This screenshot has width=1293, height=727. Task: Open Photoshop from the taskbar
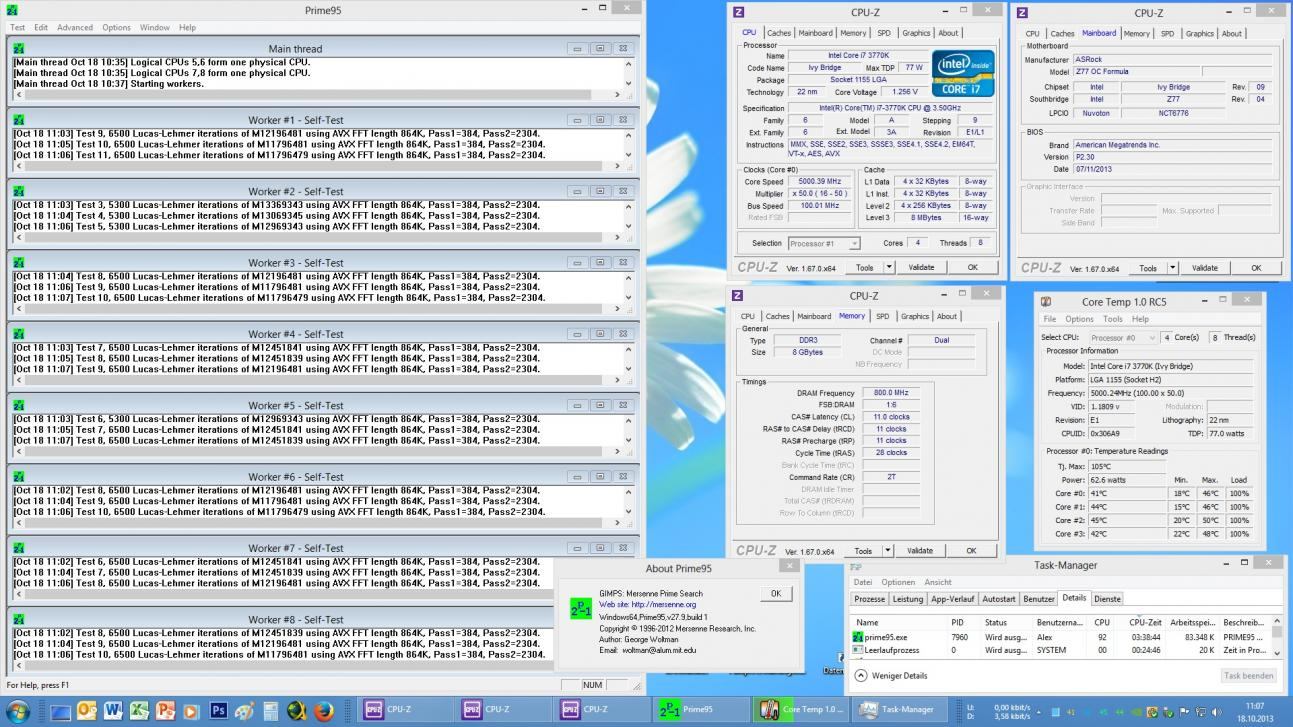tap(218, 711)
